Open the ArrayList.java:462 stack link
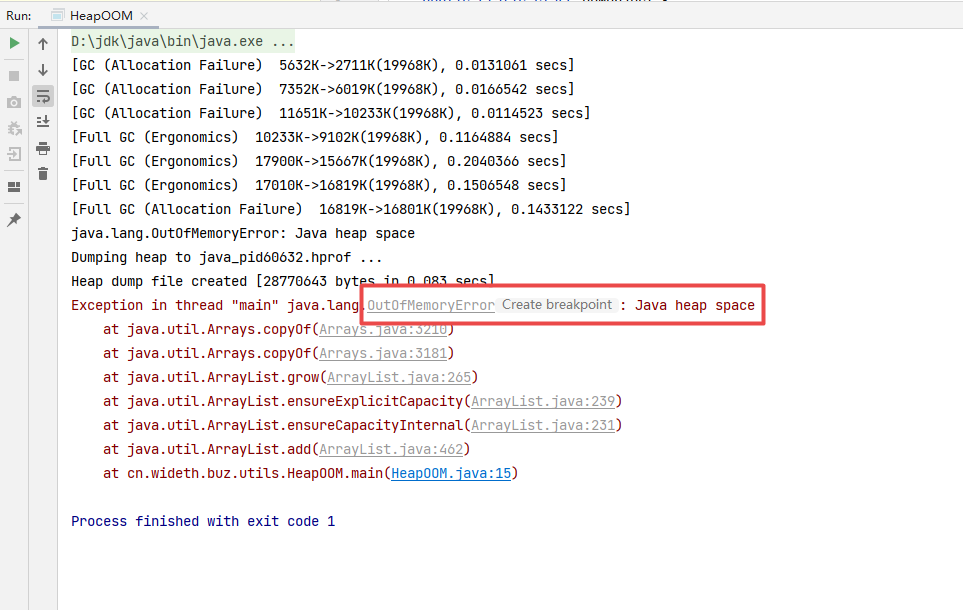Screen dimensions: 963x610 click(x=391, y=449)
